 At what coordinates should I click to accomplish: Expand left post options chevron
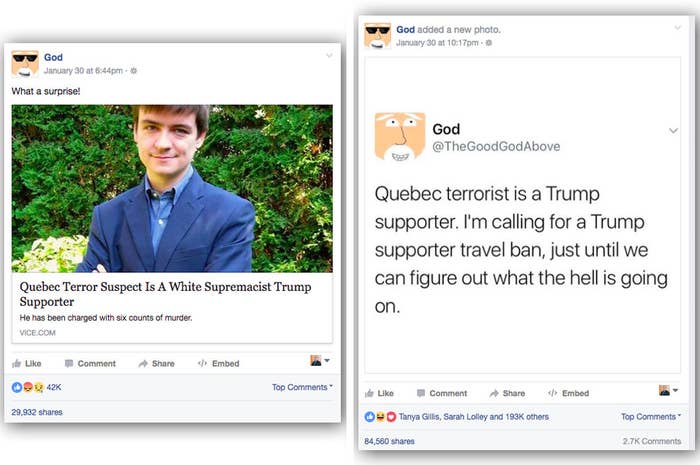tap(329, 56)
